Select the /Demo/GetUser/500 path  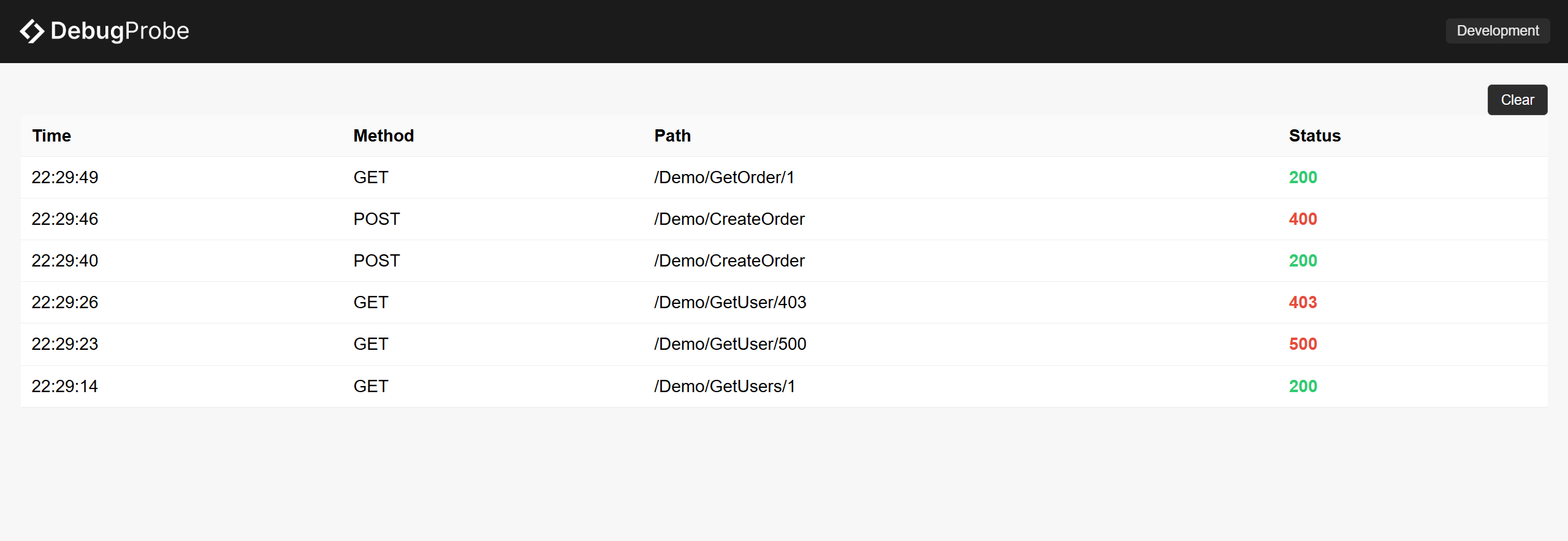[x=730, y=344]
